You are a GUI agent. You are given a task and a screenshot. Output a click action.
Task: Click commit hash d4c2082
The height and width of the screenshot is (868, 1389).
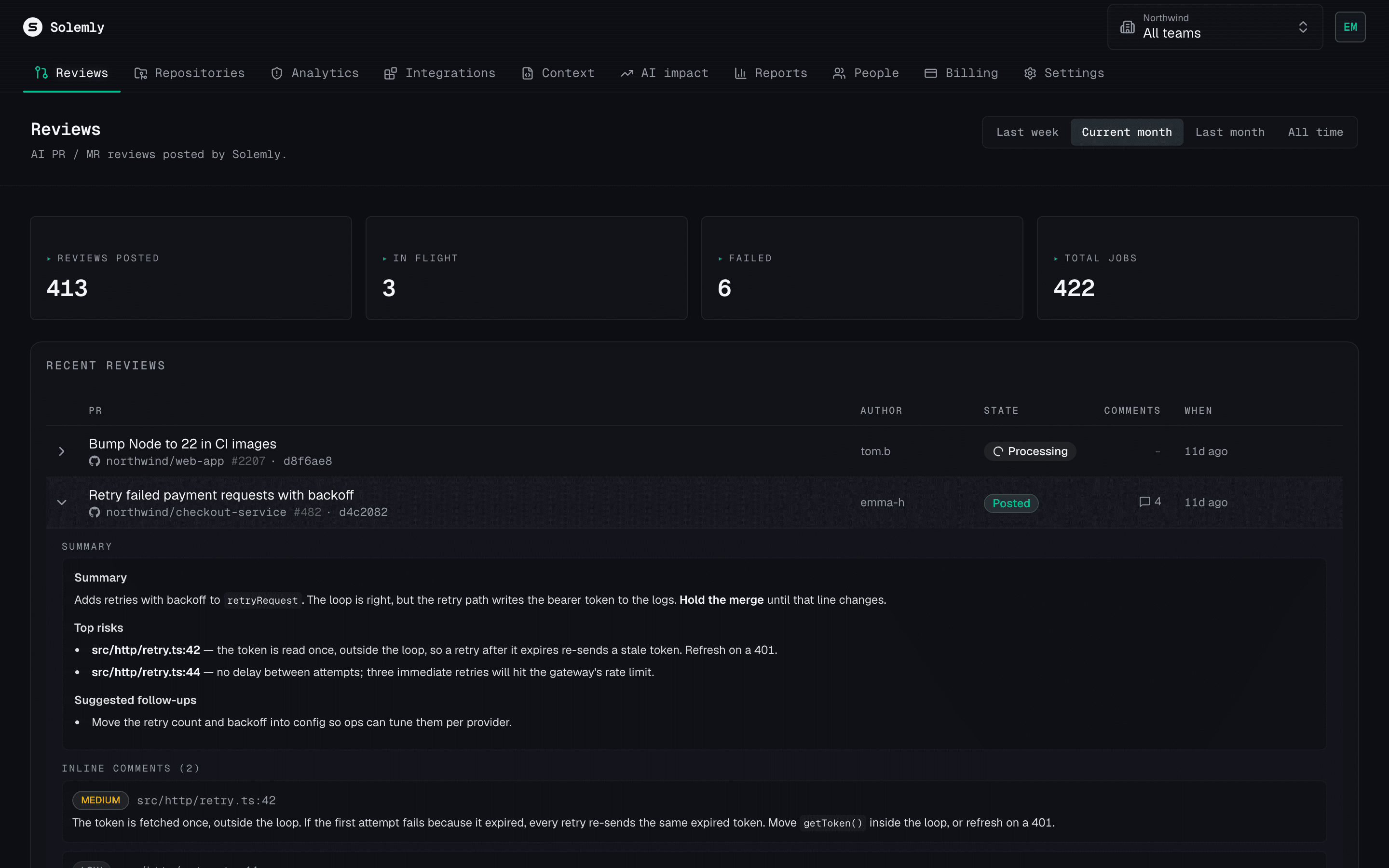pyautogui.click(x=363, y=512)
